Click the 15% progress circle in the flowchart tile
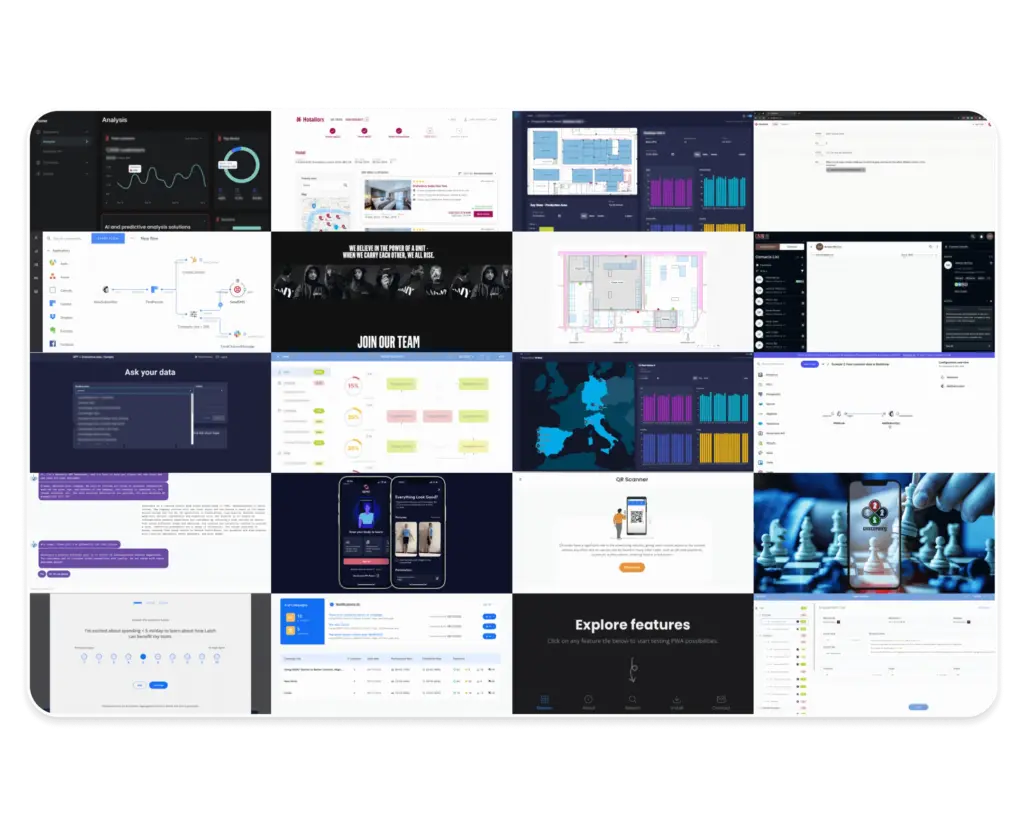The width and height of the screenshot is (1024, 825). pos(353,385)
